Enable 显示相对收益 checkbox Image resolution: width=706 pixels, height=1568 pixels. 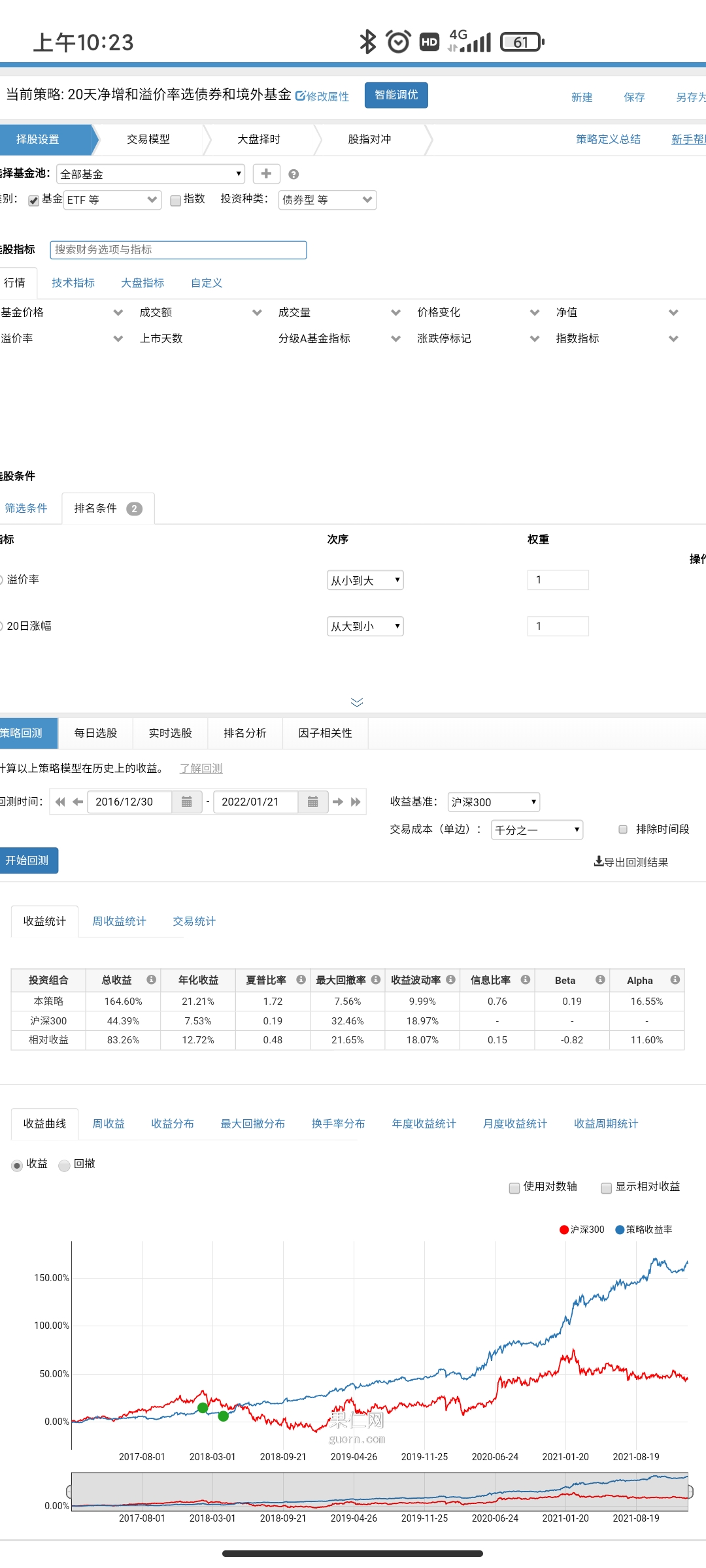click(x=607, y=1188)
